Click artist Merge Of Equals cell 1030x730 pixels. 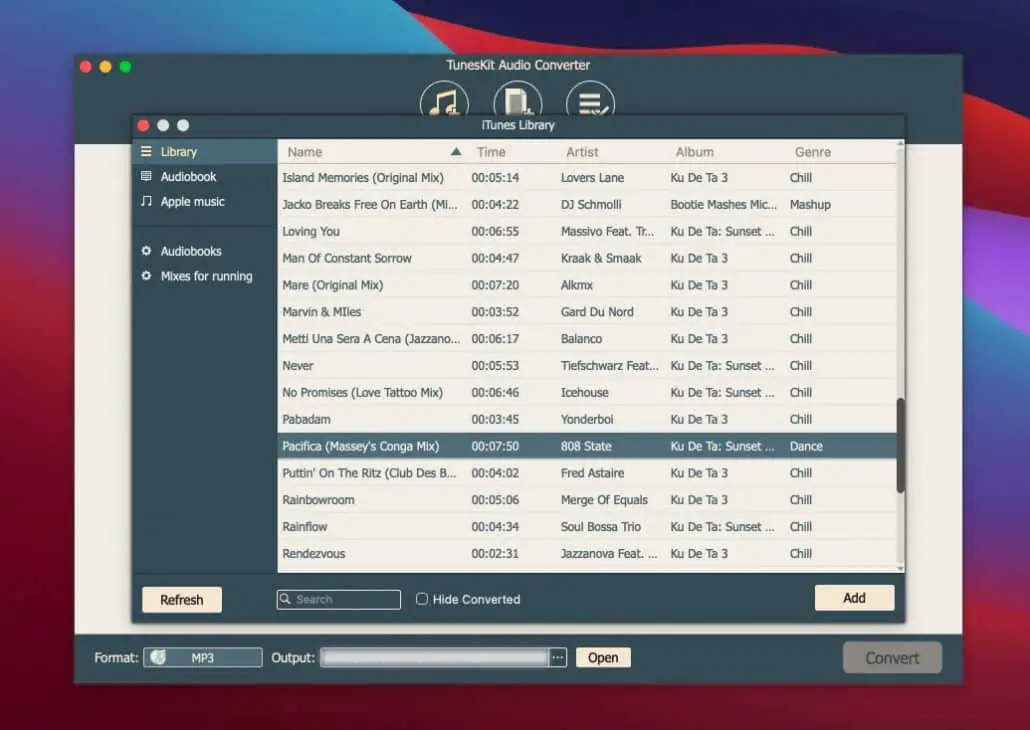pyautogui.click(x=604, y=500)
